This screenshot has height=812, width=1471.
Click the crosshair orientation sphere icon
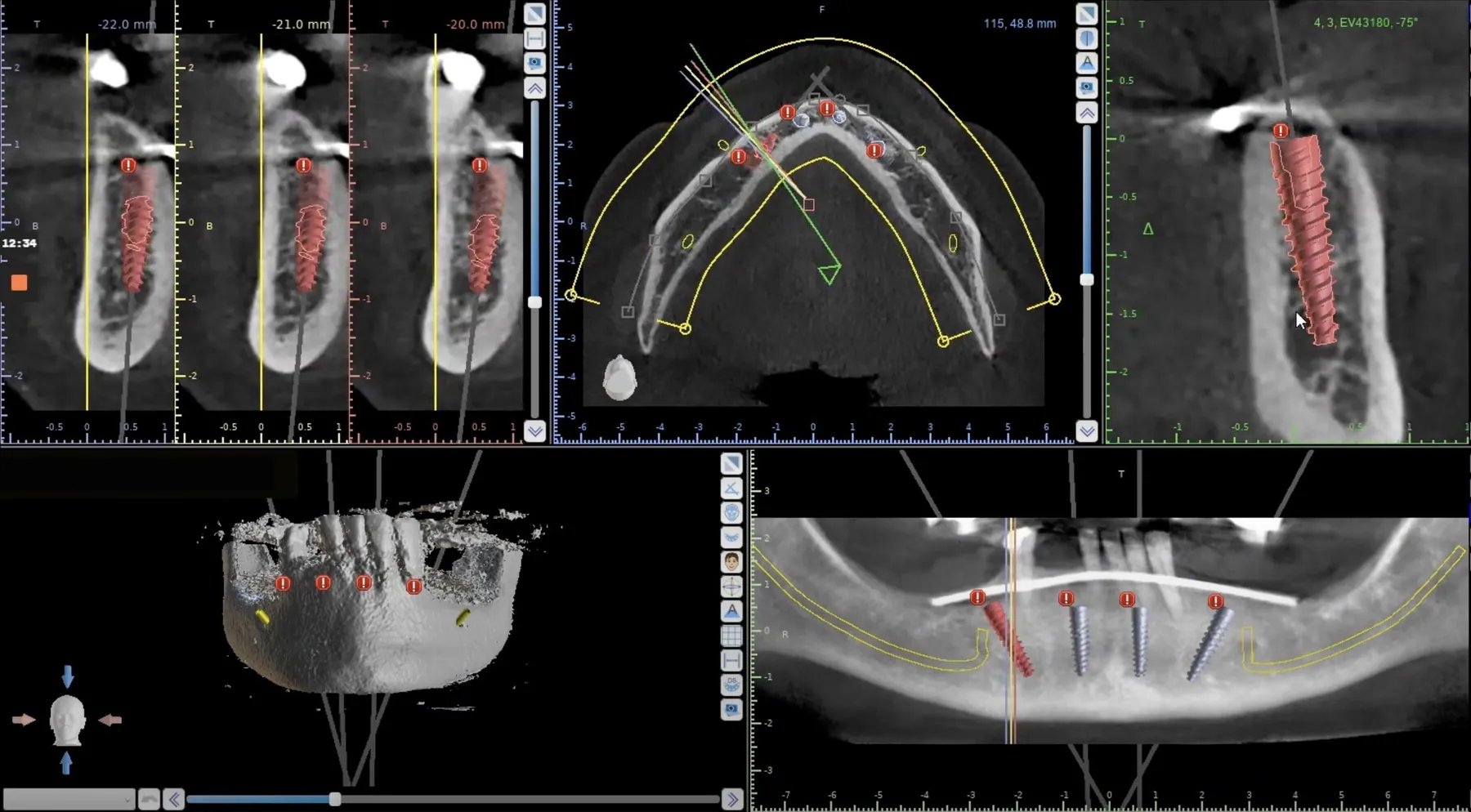tap(731, 587)
